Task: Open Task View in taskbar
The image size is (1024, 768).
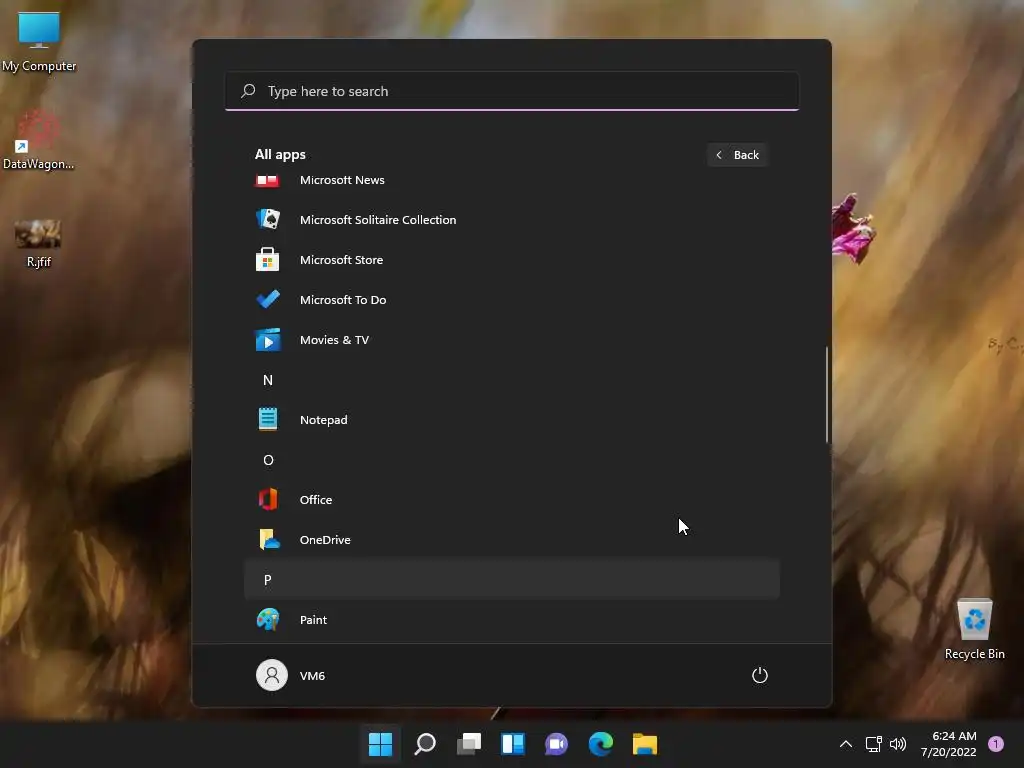Action: coord(469,744)
